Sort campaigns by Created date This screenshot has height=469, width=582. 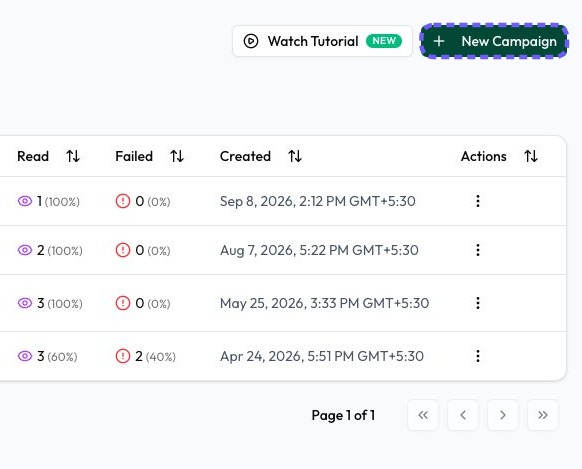[295, 156]
